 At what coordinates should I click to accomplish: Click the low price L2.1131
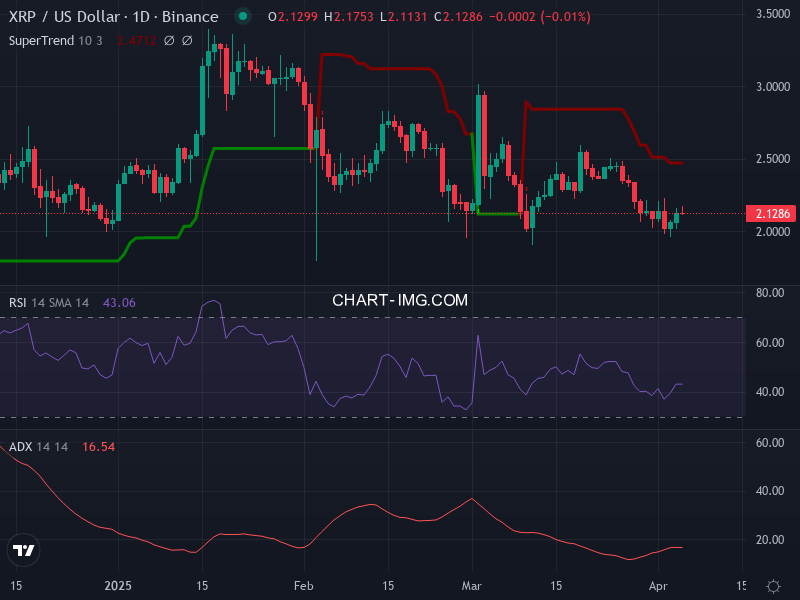coord(404,17)
